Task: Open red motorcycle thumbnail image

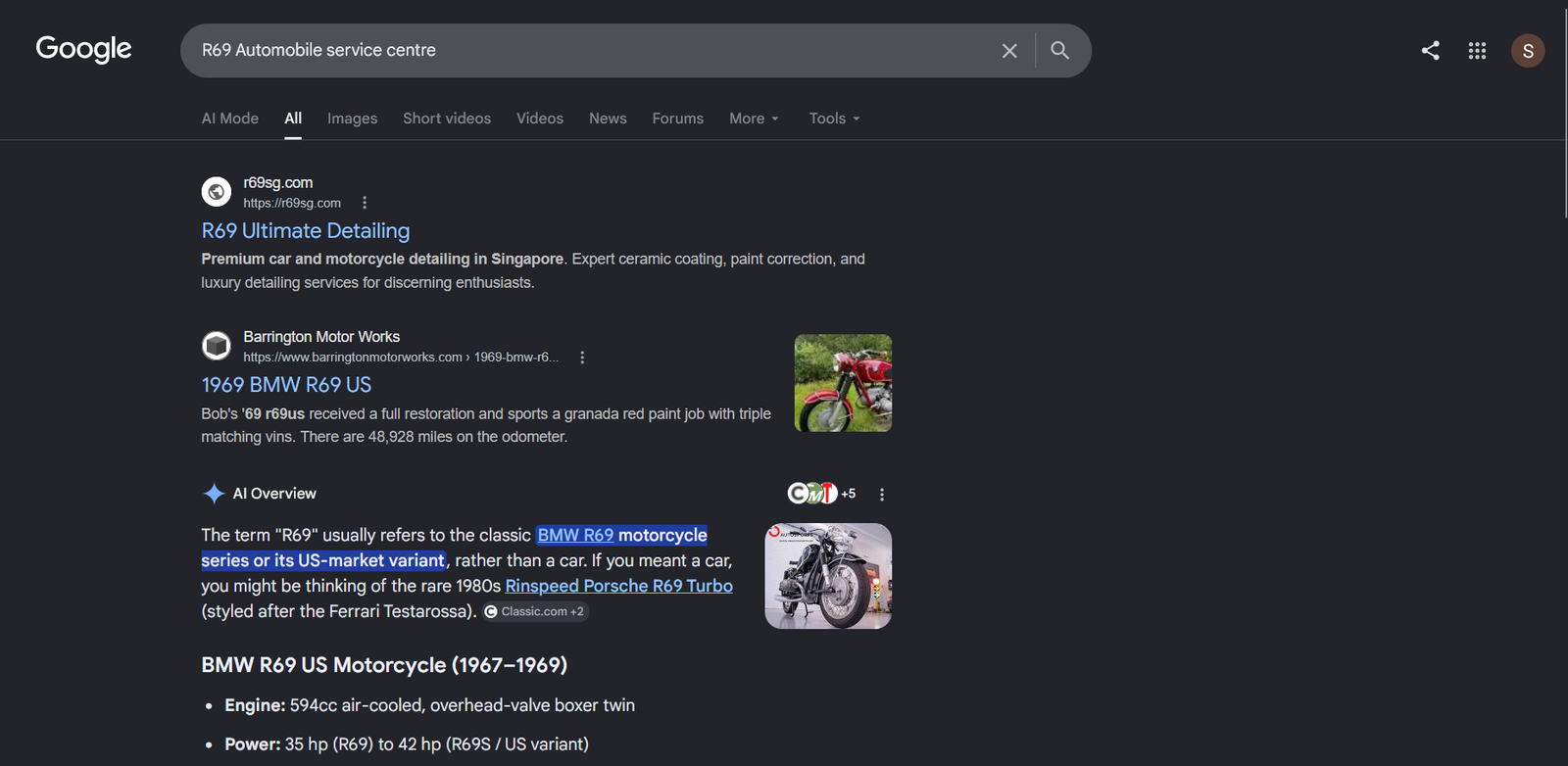Action: (843, 383)
